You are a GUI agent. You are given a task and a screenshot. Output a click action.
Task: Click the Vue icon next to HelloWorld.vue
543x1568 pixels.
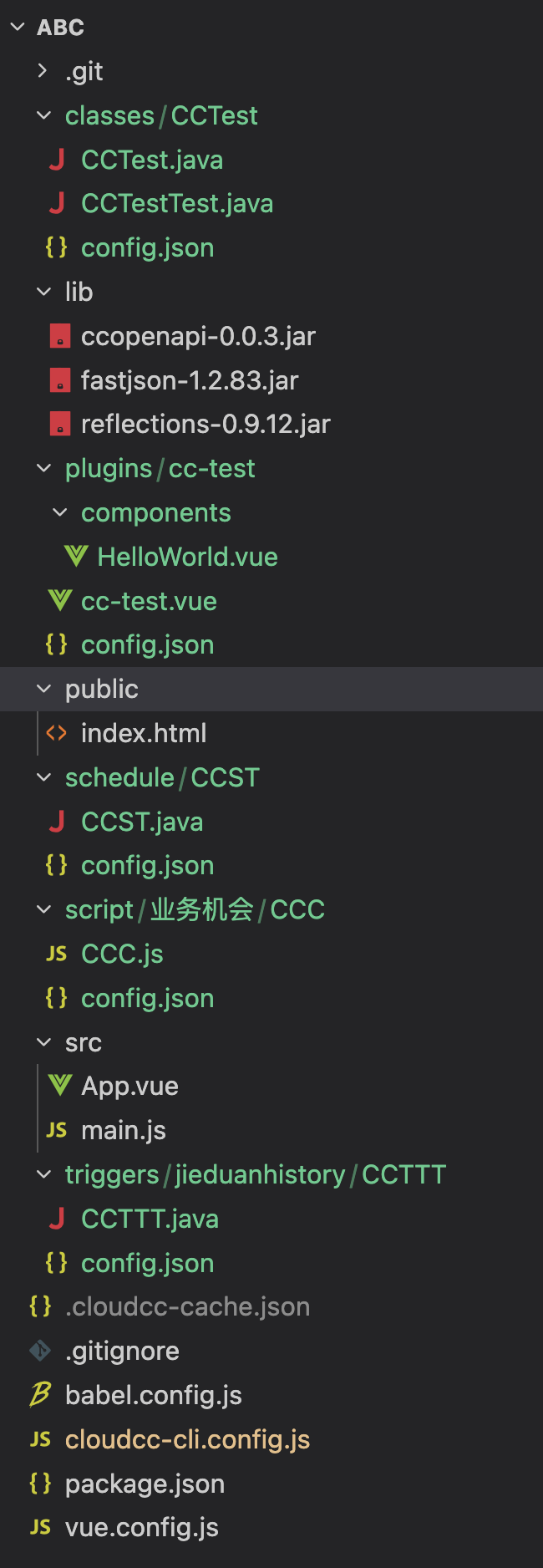[76, 557]
